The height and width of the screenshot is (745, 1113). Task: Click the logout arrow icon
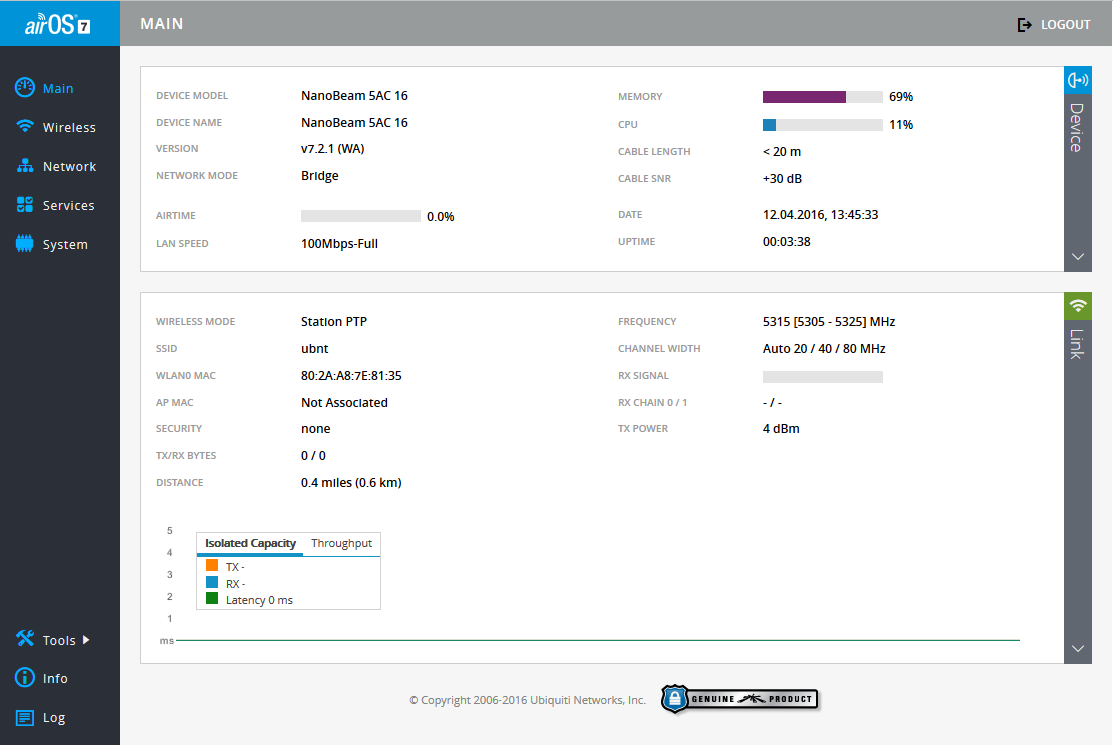tap(1024, 25)
